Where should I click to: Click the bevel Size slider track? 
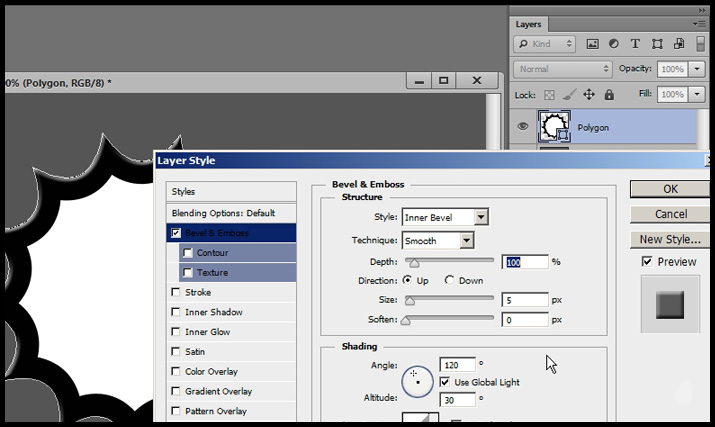pos(449,300)
